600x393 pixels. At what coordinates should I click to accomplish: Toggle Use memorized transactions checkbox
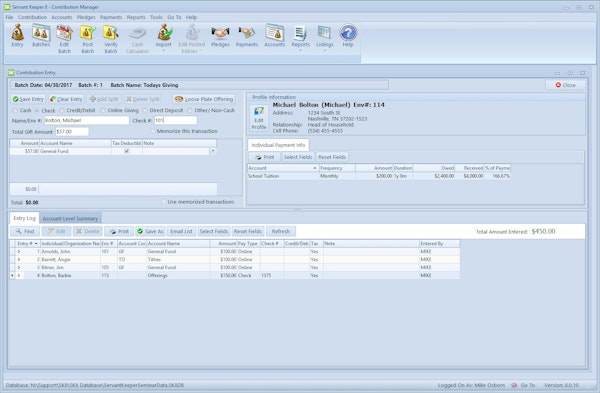coord(164,202)
